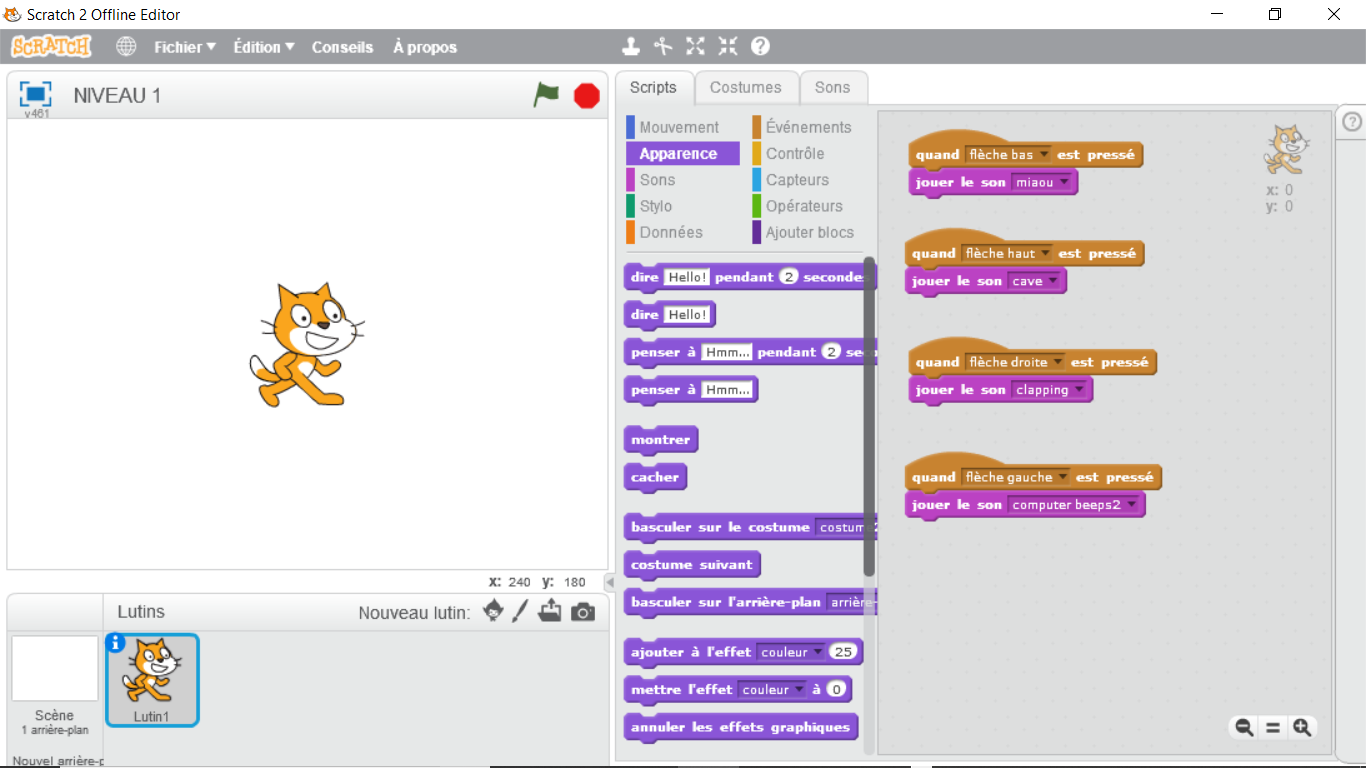Stop all scripts with red stop sign
The width and height of the screenshot is (1366, 768).
(587, 96)
